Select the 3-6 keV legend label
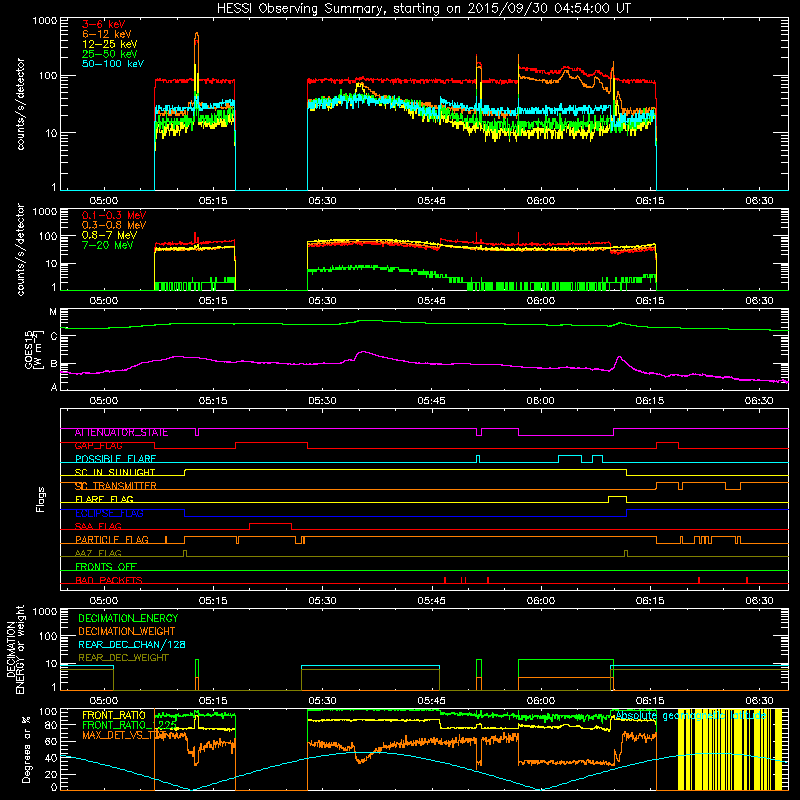The image size is (800, 800). (104, 24)
